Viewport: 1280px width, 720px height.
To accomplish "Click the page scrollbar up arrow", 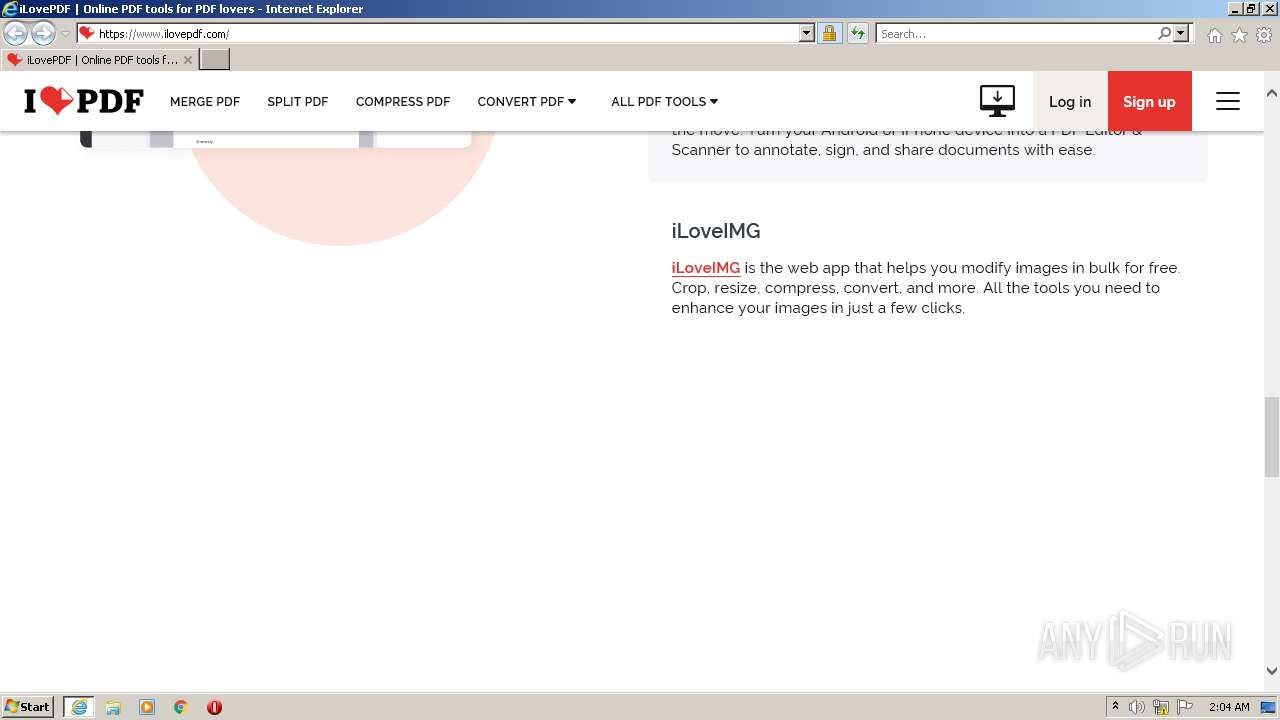I will coord(1272,93).
